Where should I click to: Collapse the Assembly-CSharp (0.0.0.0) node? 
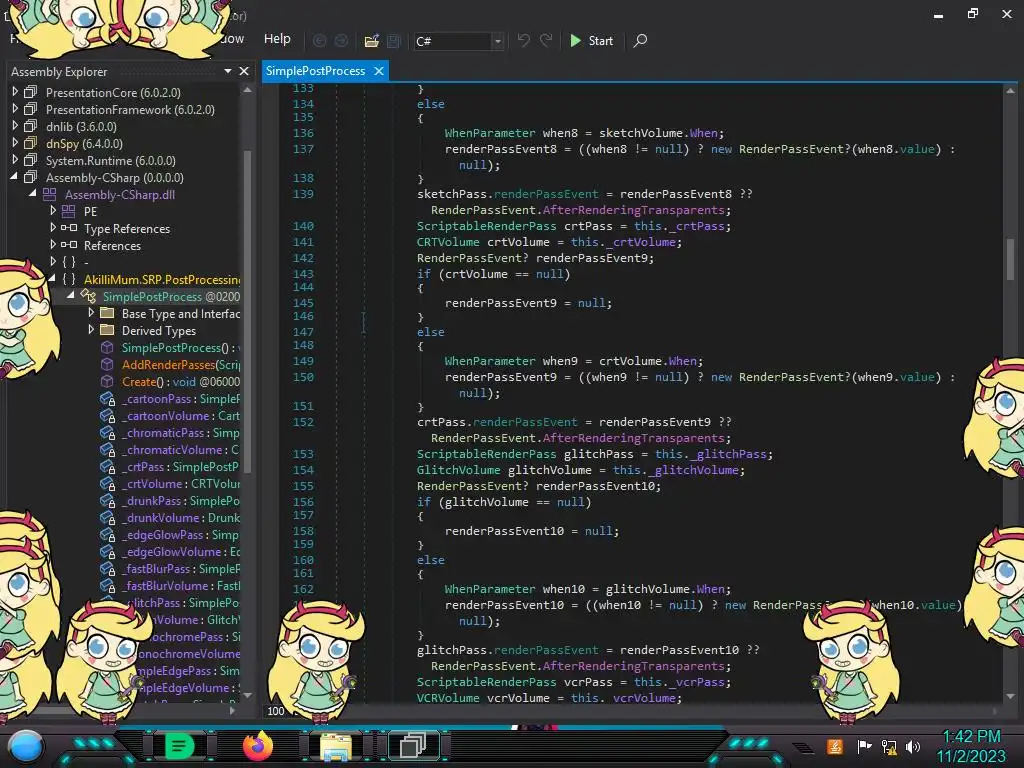[x=14, y=177]
